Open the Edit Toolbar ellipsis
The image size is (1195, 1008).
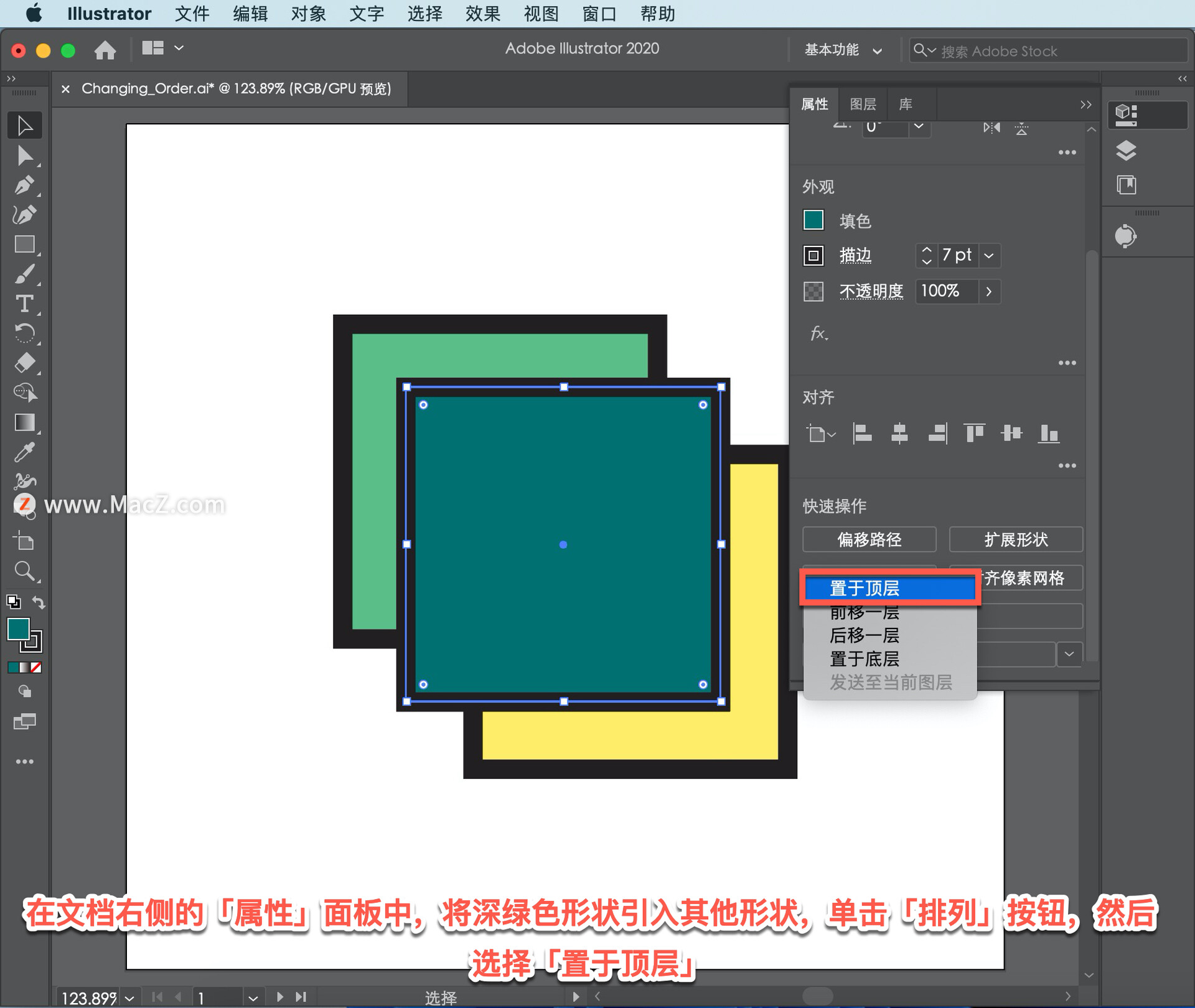point(25,762)
